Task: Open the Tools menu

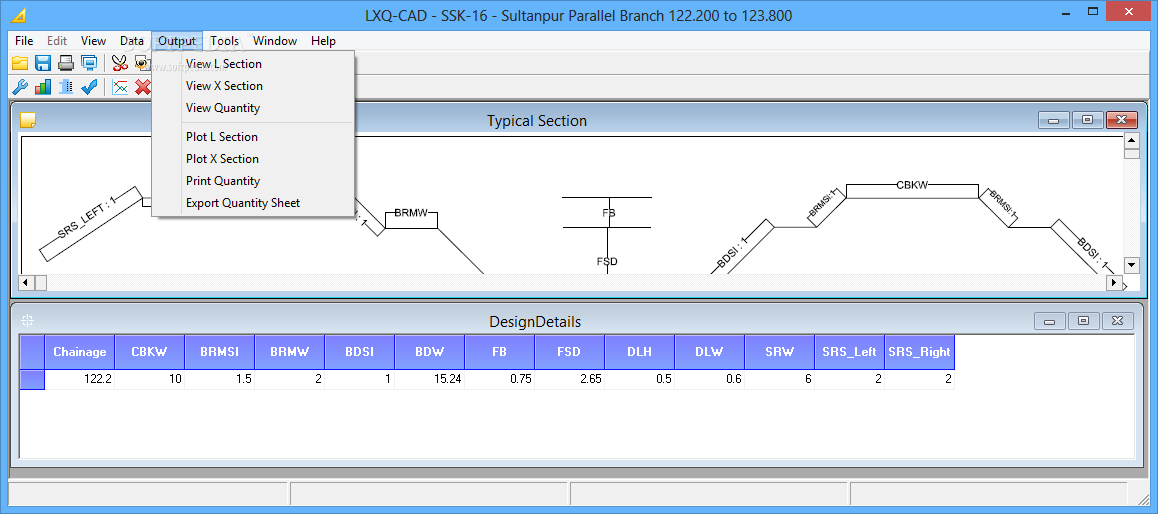Action: coord(224,41)
